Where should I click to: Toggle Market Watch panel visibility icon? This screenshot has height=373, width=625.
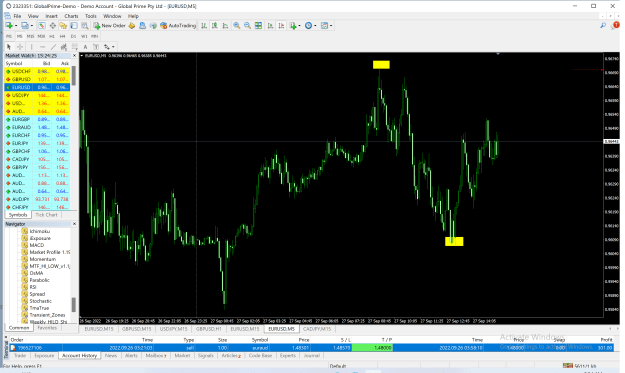point(42,26)
